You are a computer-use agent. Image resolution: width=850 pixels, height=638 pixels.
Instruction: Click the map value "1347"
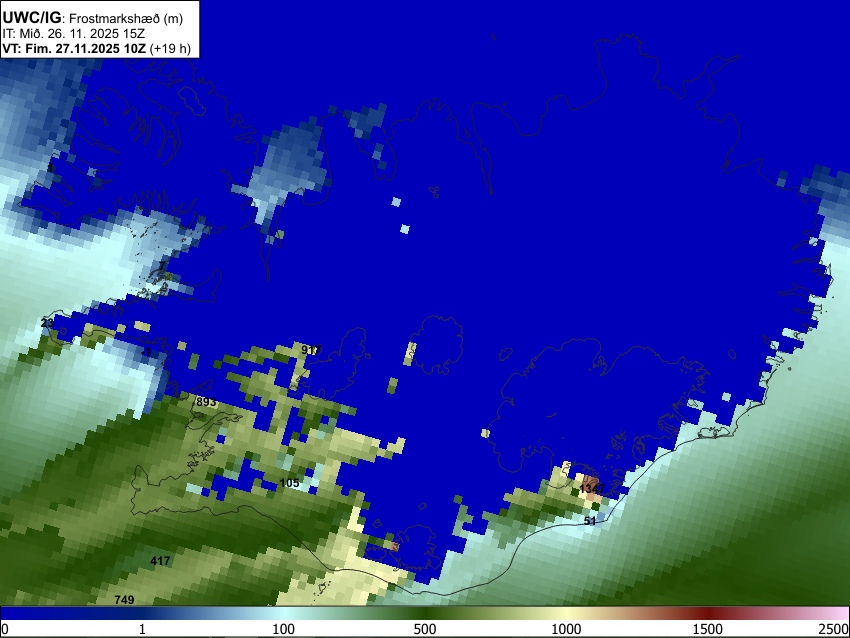[x=592, y=489]
